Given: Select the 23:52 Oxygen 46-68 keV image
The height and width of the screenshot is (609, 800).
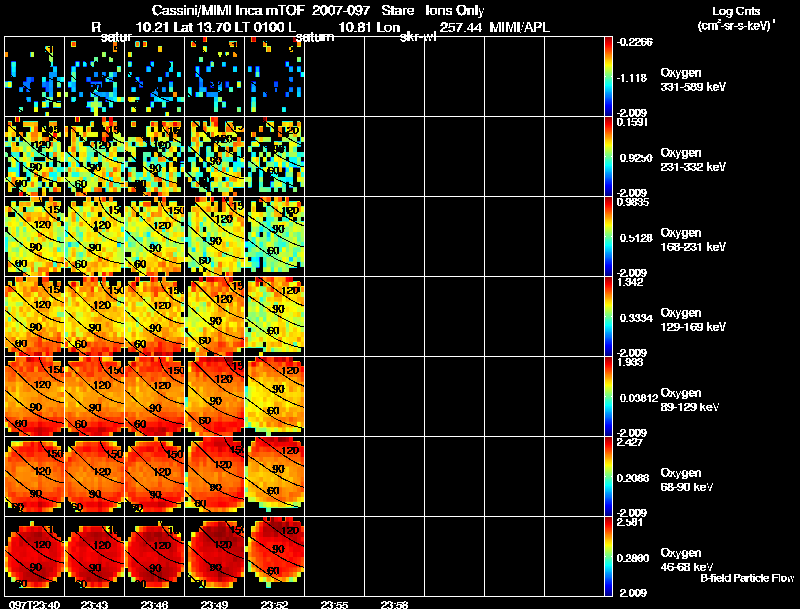Looking at the screenshot, I should (275, 556).
